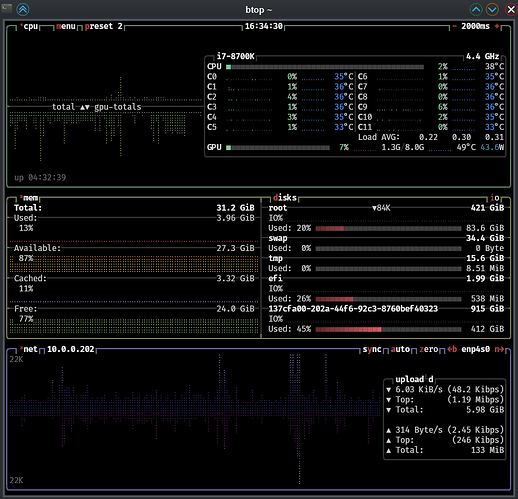Click the keep-above double chevron title icon
Screen dimensions: 518x499
pos(23,9)
